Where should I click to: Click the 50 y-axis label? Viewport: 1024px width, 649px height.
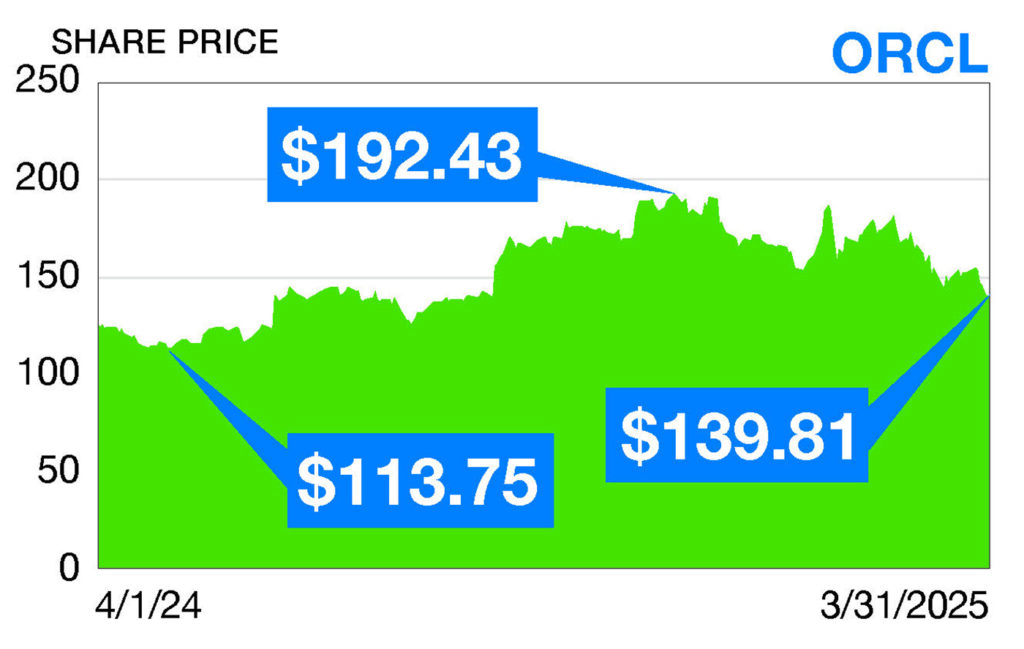[x=60, y=471]
